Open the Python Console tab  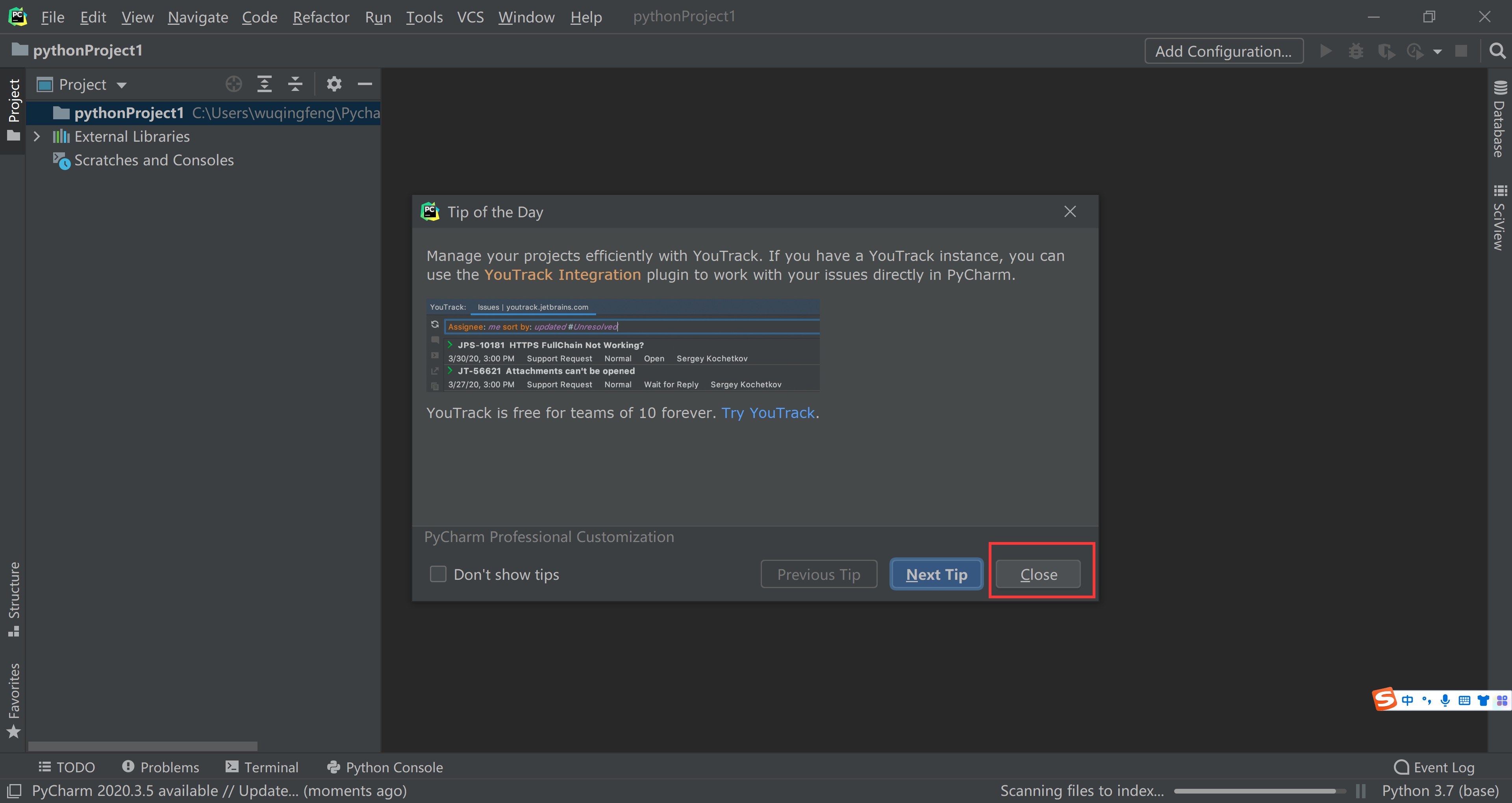pyautogui.click(x=385, y=767)
